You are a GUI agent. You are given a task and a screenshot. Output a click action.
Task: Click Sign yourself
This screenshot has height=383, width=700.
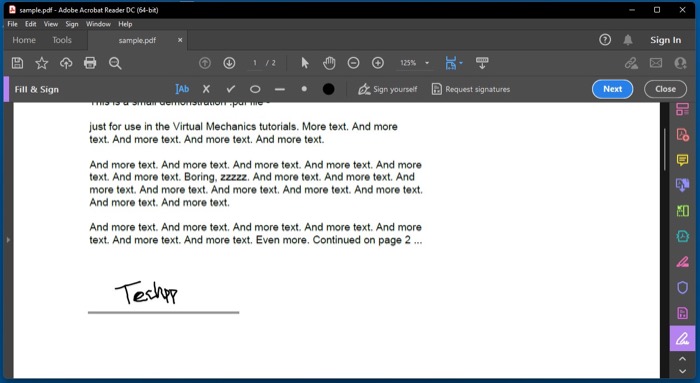(388, 89)
